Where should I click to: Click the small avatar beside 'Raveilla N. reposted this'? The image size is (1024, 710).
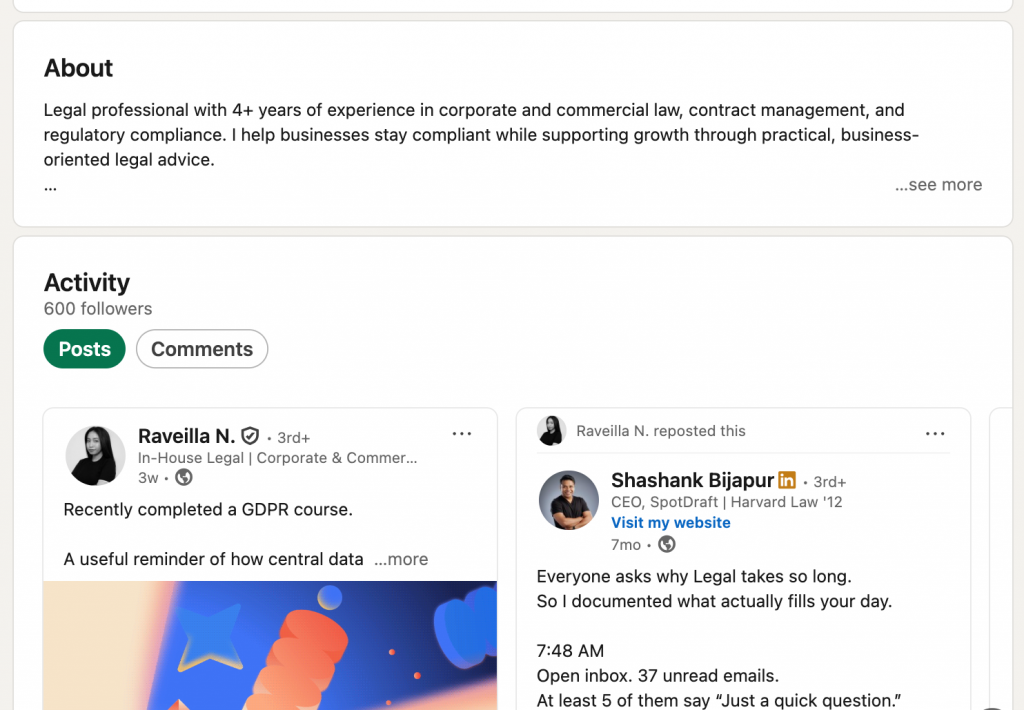click(549, 431)
